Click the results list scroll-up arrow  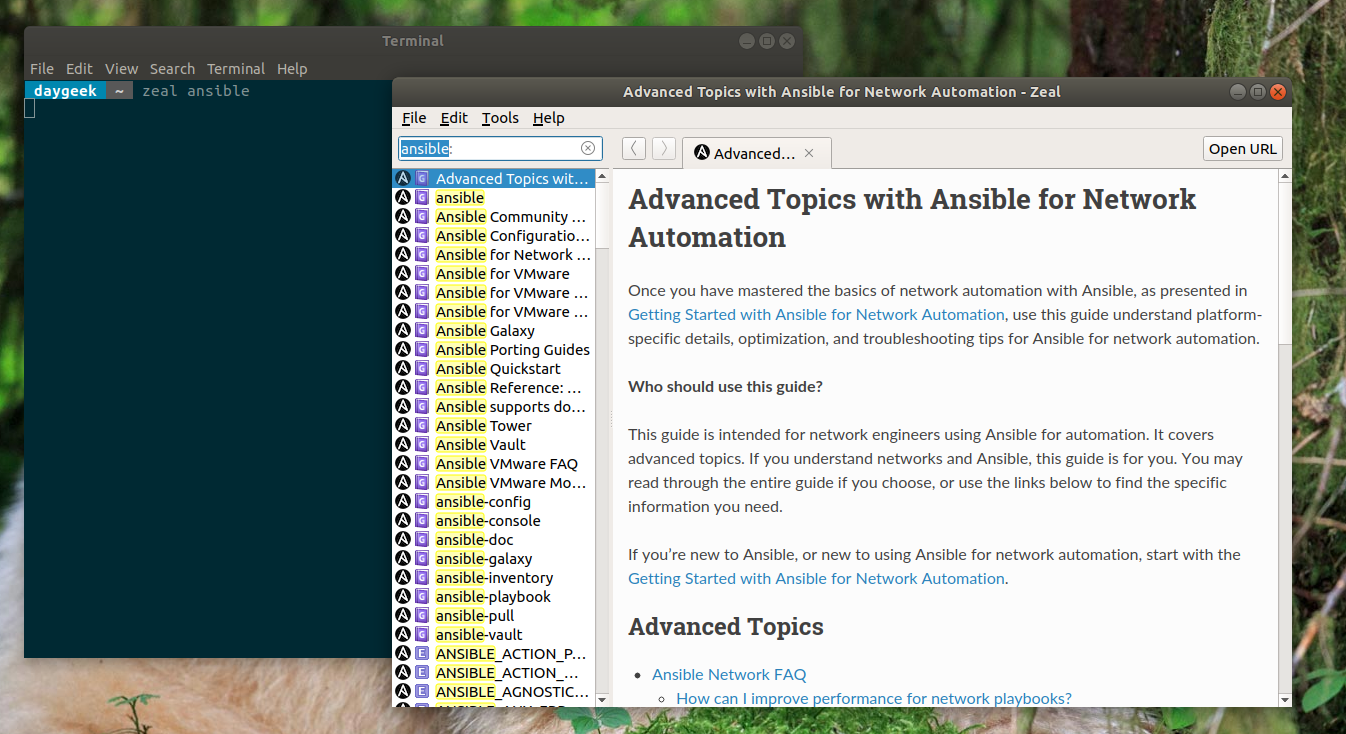coord(603,176)
